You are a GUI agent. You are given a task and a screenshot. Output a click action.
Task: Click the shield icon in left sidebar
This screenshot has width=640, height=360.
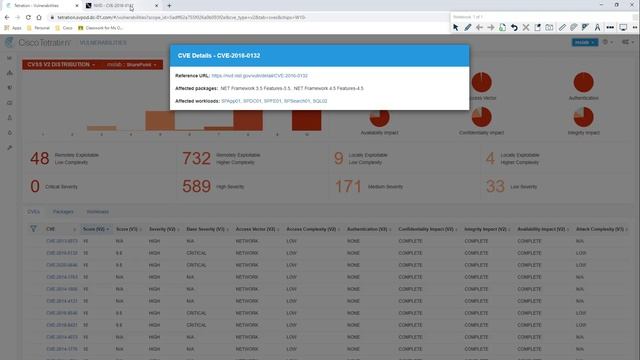[x=10, y=88]
